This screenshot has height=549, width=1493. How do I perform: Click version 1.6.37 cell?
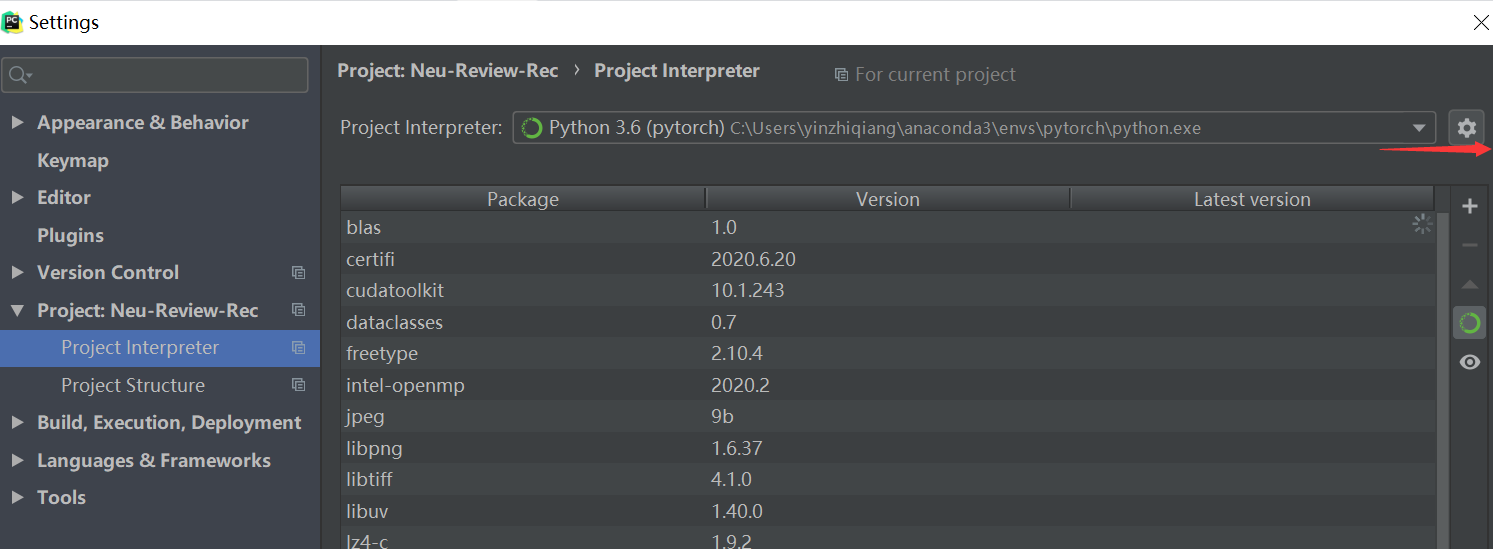tap(737, 448)
